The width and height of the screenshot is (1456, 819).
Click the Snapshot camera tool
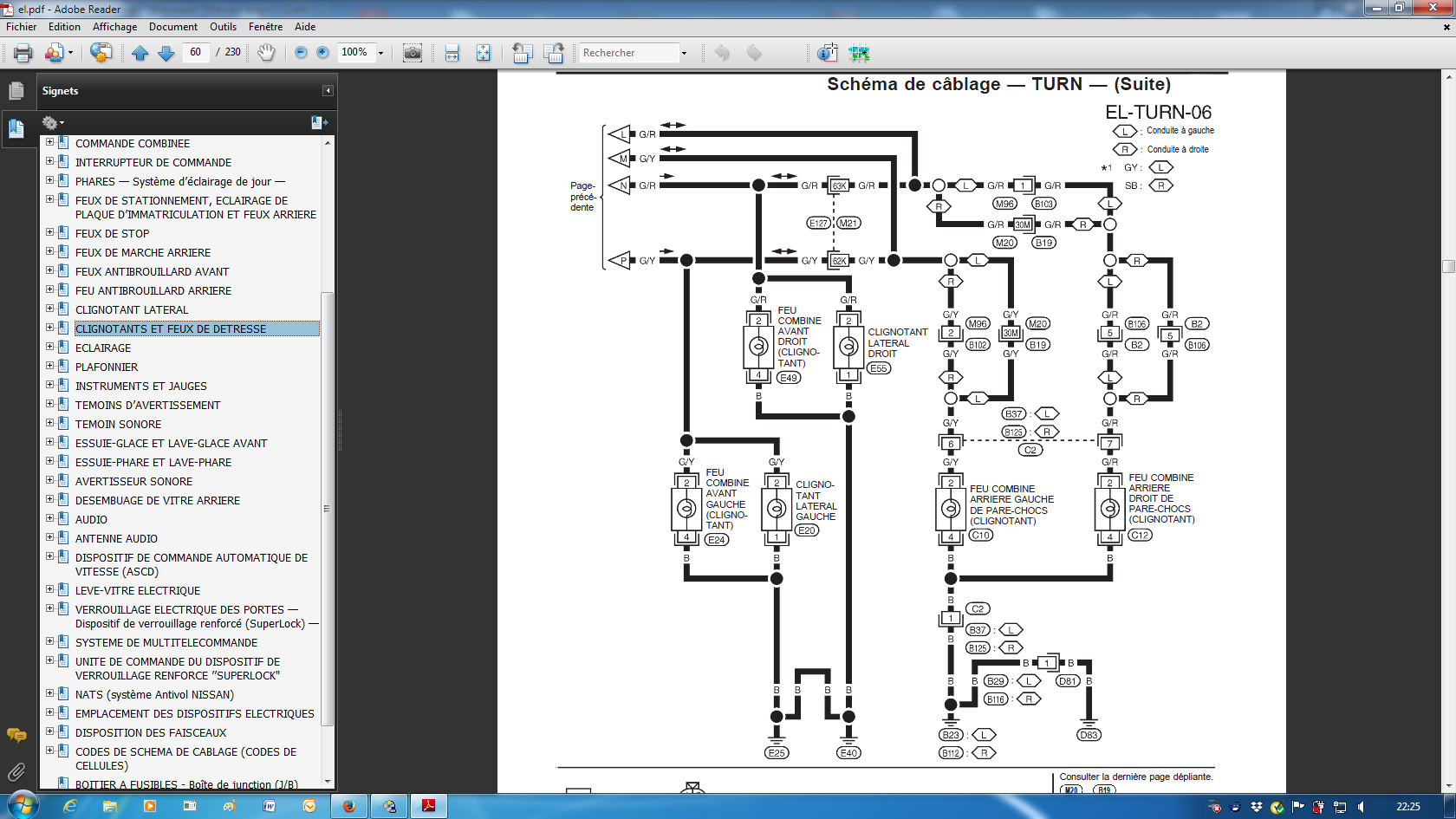pyautogui.click(x=413, y=53)
